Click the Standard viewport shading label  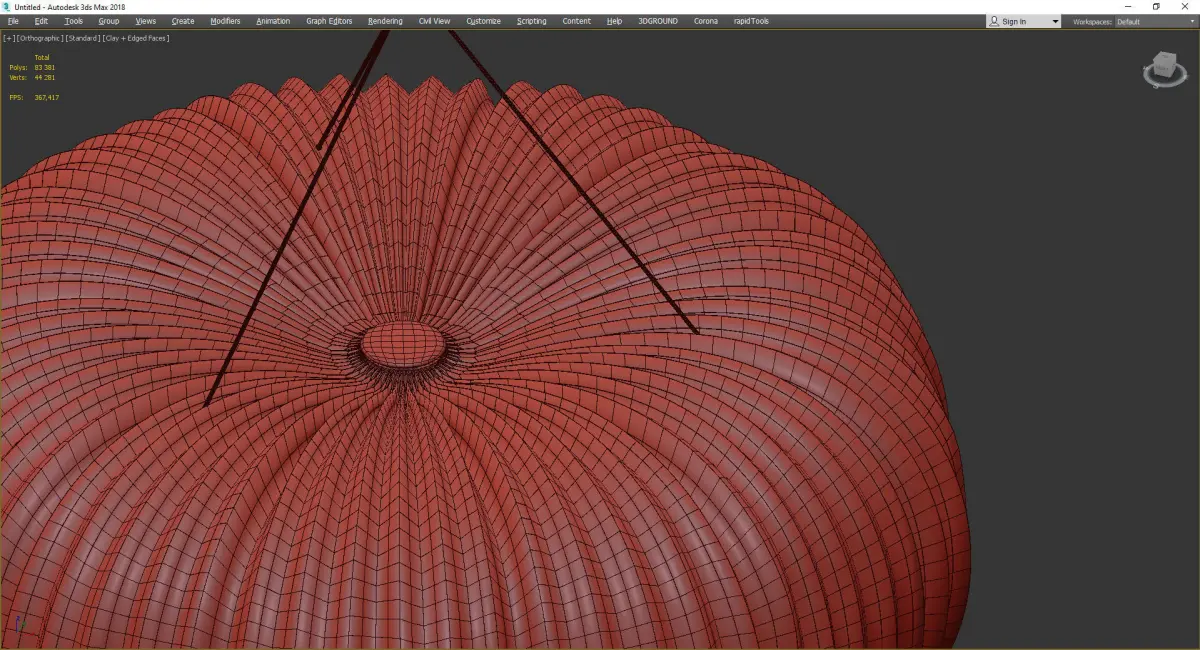82,38
